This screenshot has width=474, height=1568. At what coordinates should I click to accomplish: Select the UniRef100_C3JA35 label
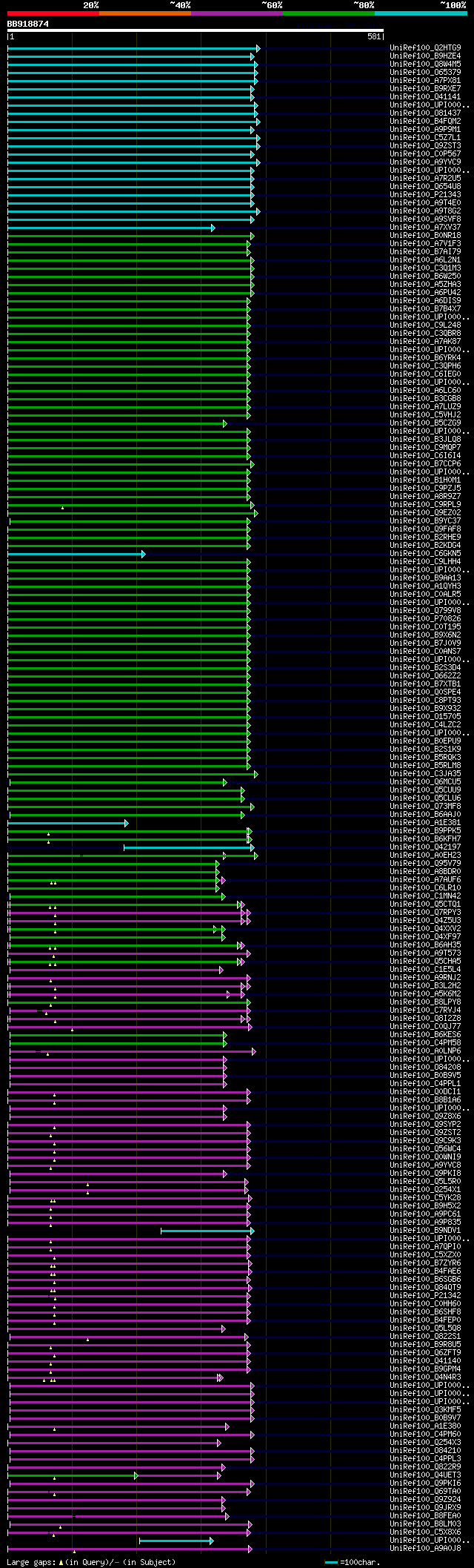coord(425,773)
